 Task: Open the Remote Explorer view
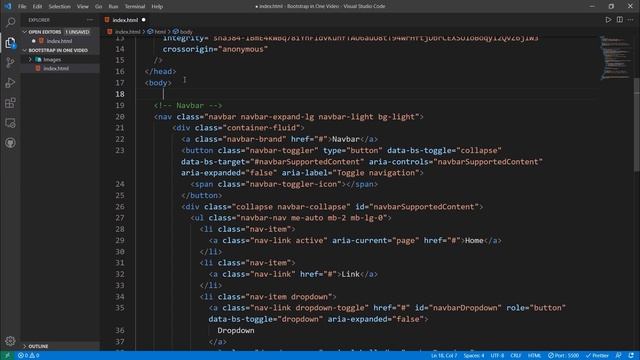11,123
